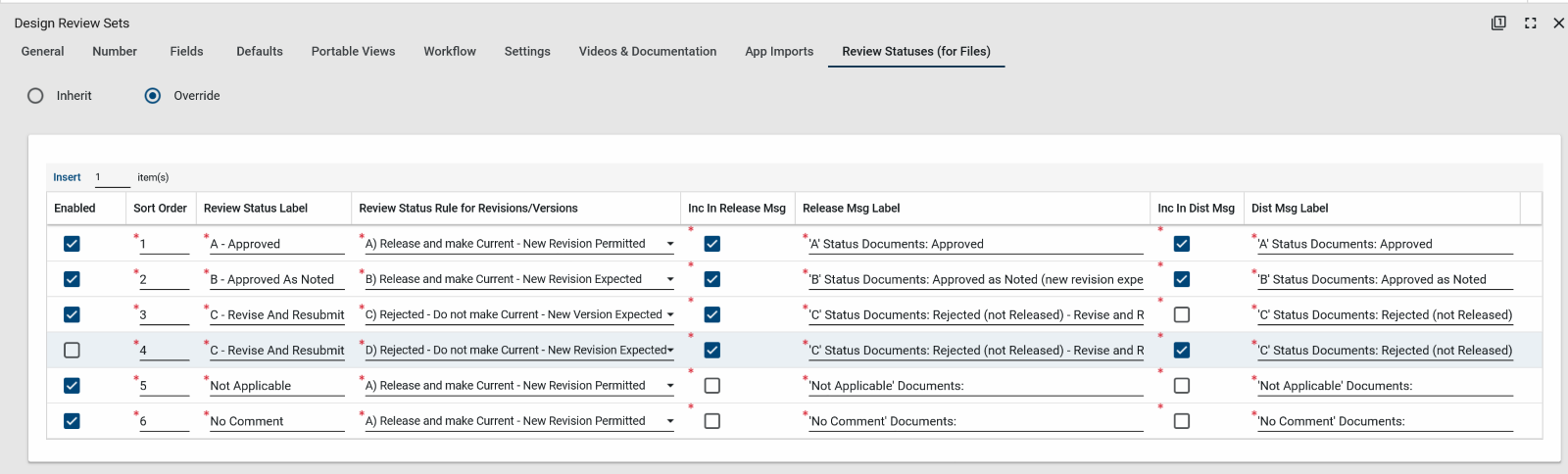Open the rule dropdown for the No Comment row
This screenshot has width=1568, height=474.
pyautogui.click(x=670, y=421)
